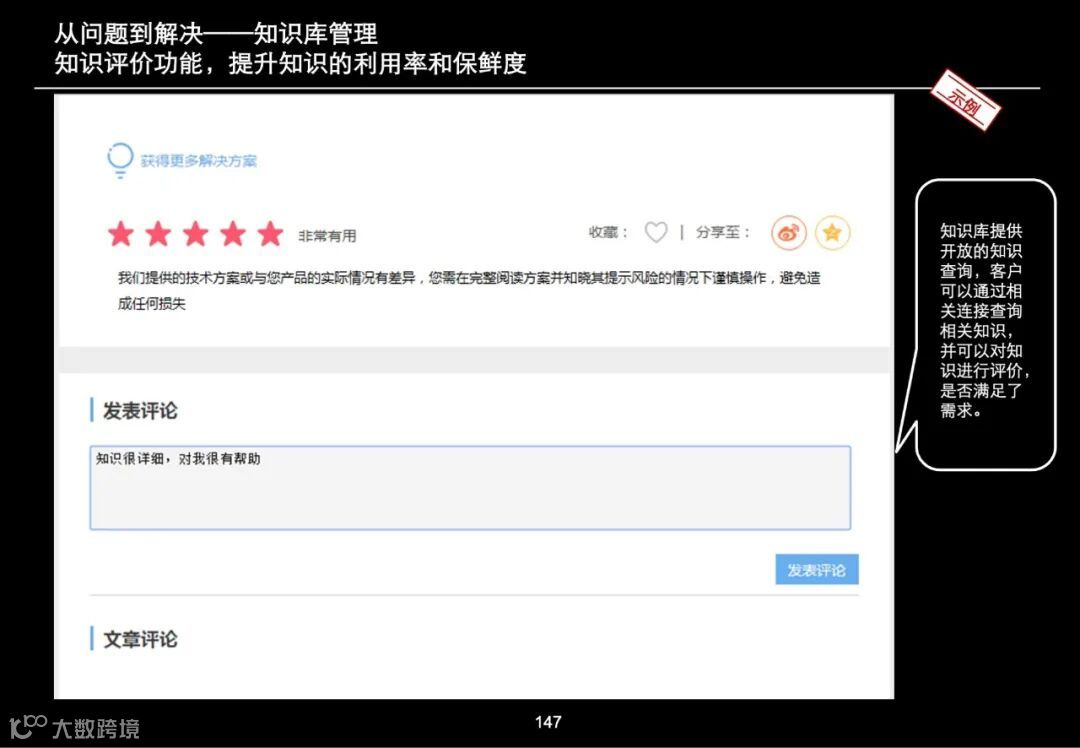
Task: Select the fourth rating star
Action: point(233,234)
